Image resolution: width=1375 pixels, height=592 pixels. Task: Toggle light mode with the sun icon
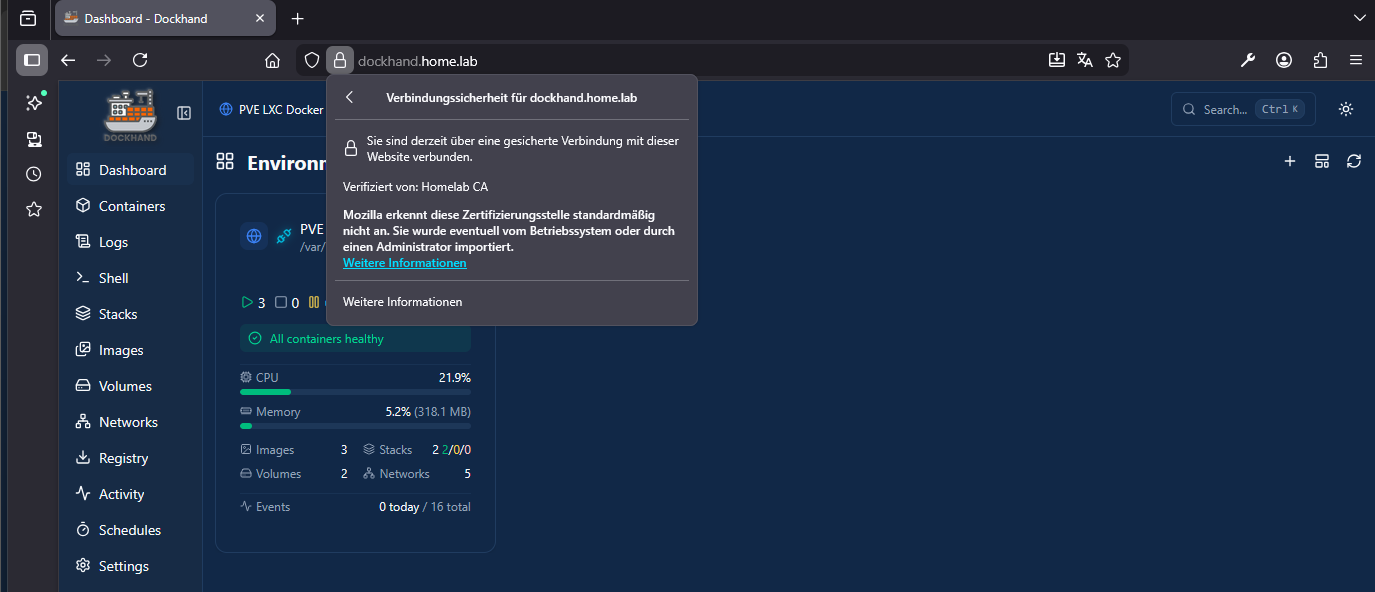[1345, 109]
